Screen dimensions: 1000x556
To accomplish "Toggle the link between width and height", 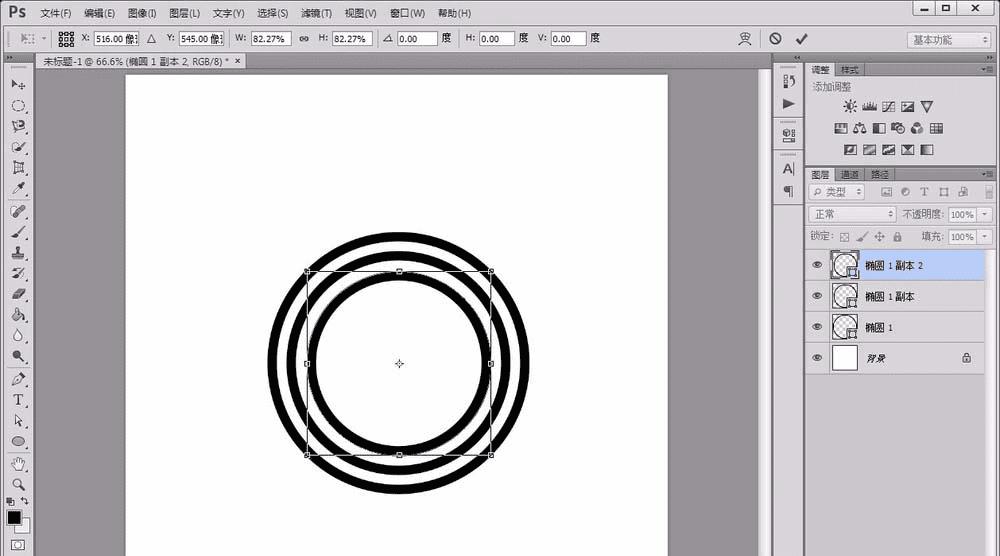I will pos(304,39).
